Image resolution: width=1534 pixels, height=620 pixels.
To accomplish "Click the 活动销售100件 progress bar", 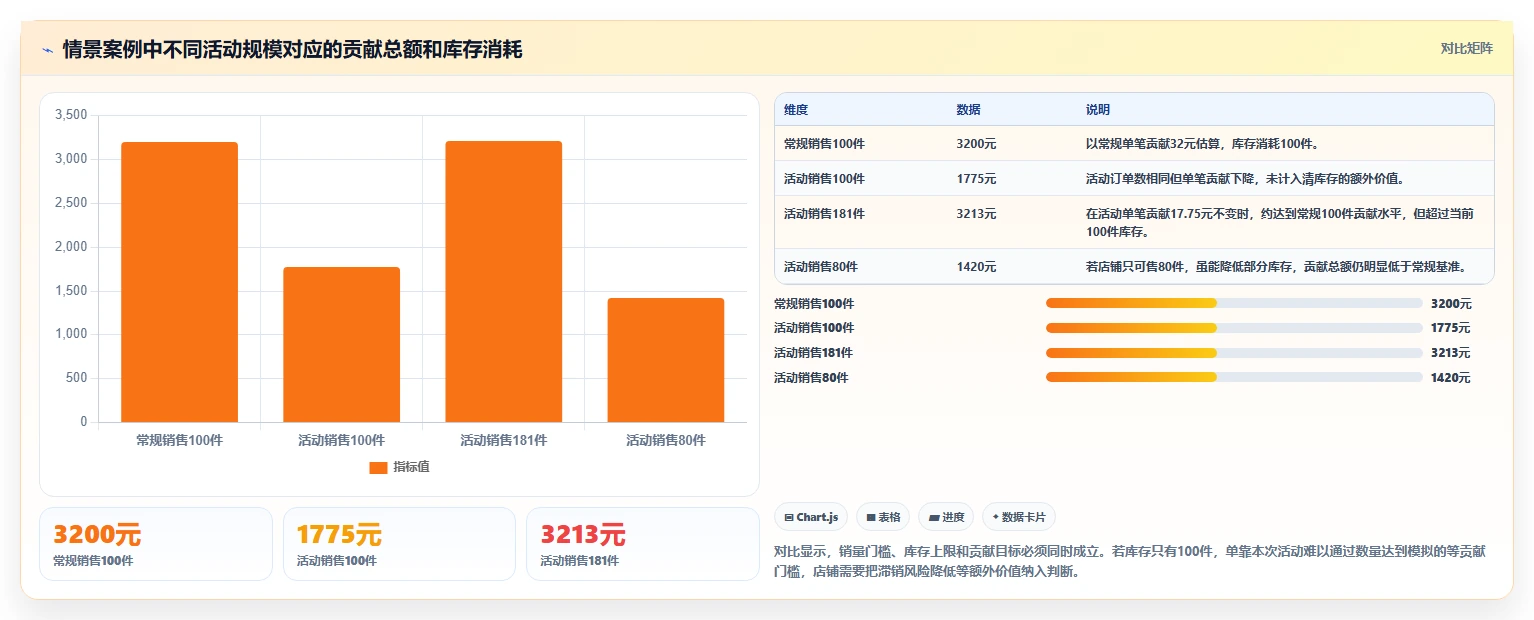I will tap(1234, 328).
